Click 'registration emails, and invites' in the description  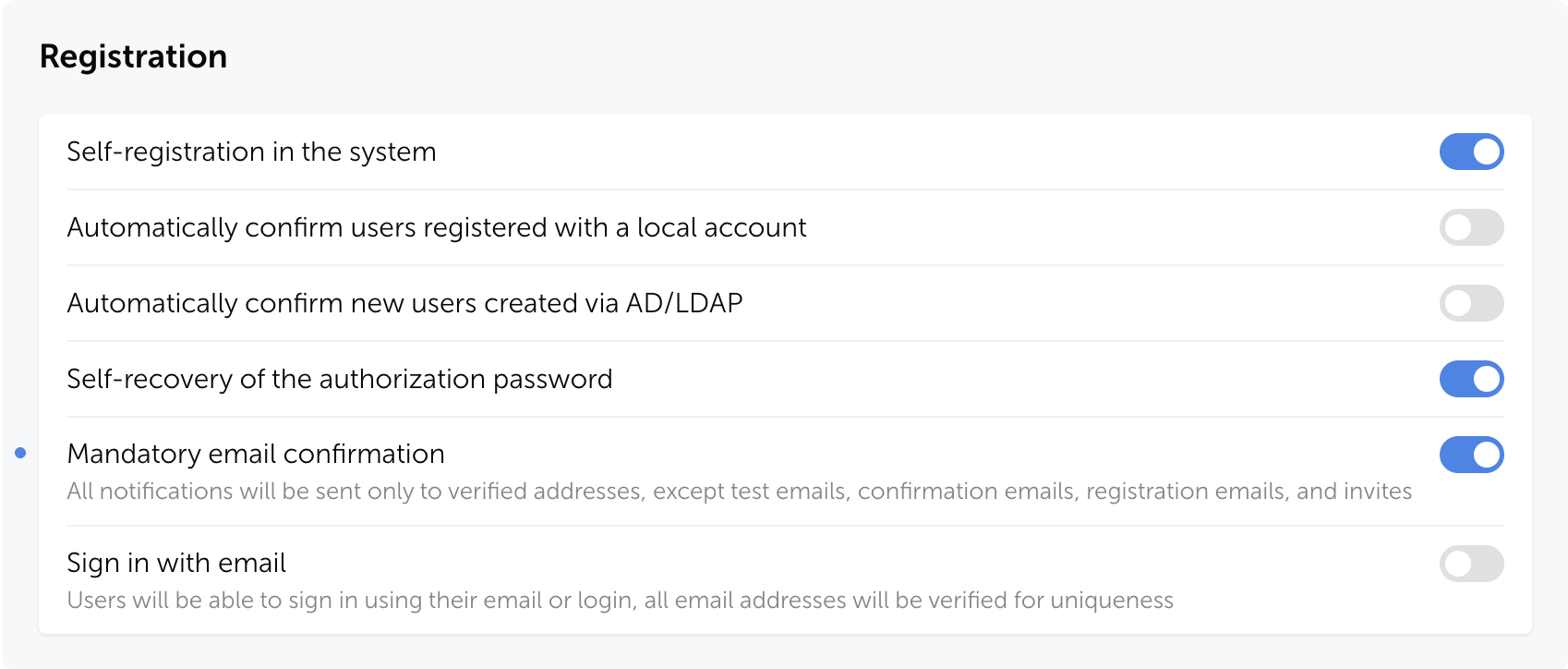tap(1248, 492)
